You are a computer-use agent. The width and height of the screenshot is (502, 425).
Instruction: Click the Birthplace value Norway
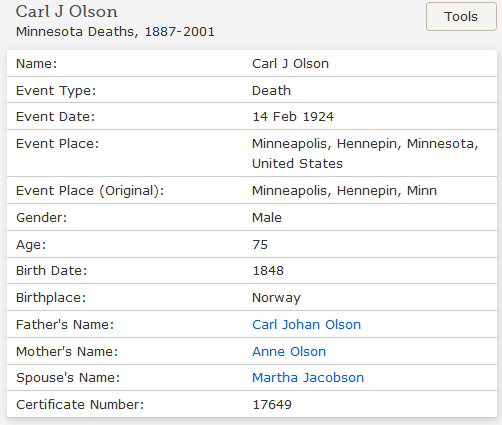point(276,298)
